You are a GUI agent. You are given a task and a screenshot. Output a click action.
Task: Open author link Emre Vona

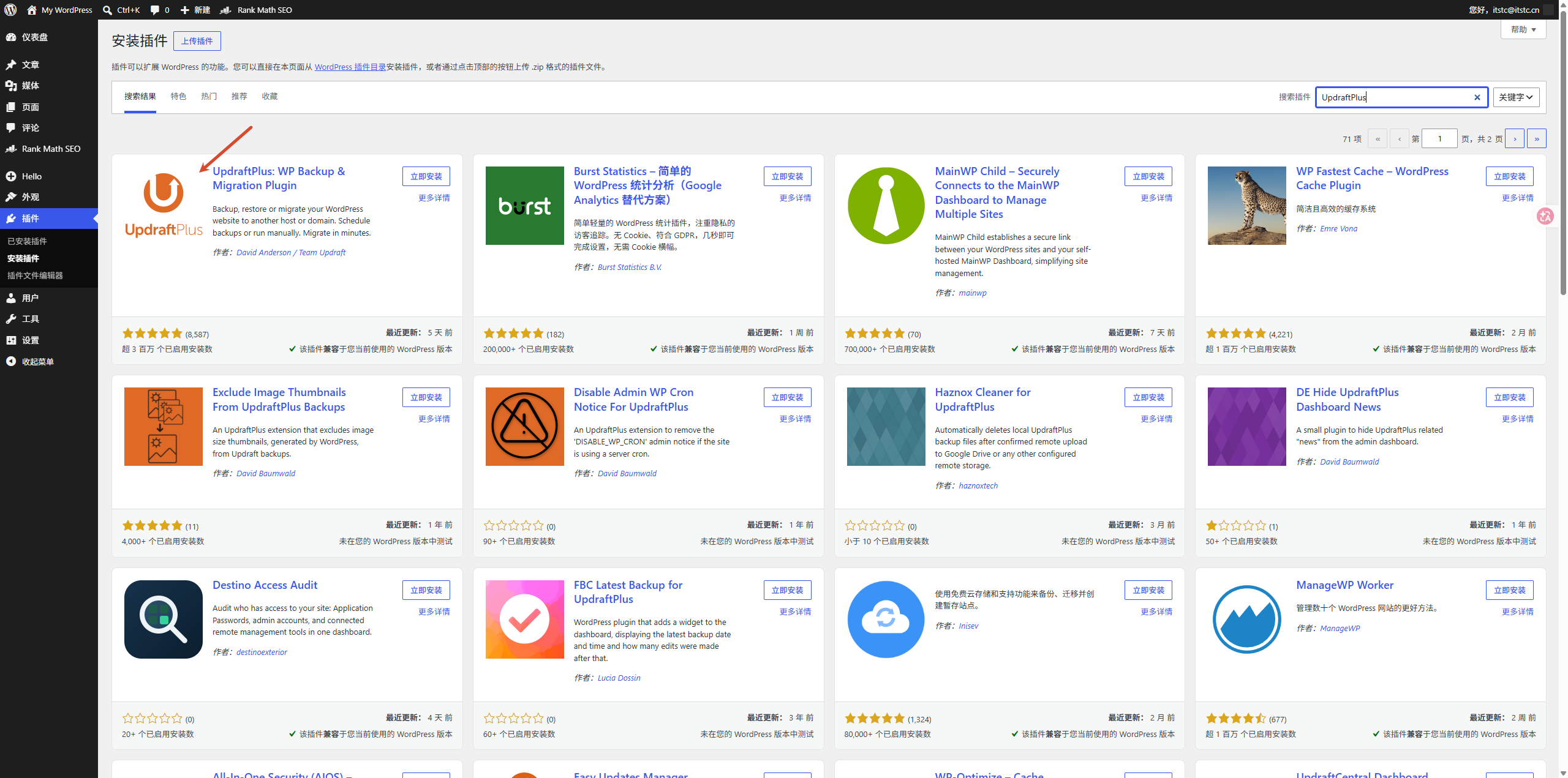[1339, 229]
